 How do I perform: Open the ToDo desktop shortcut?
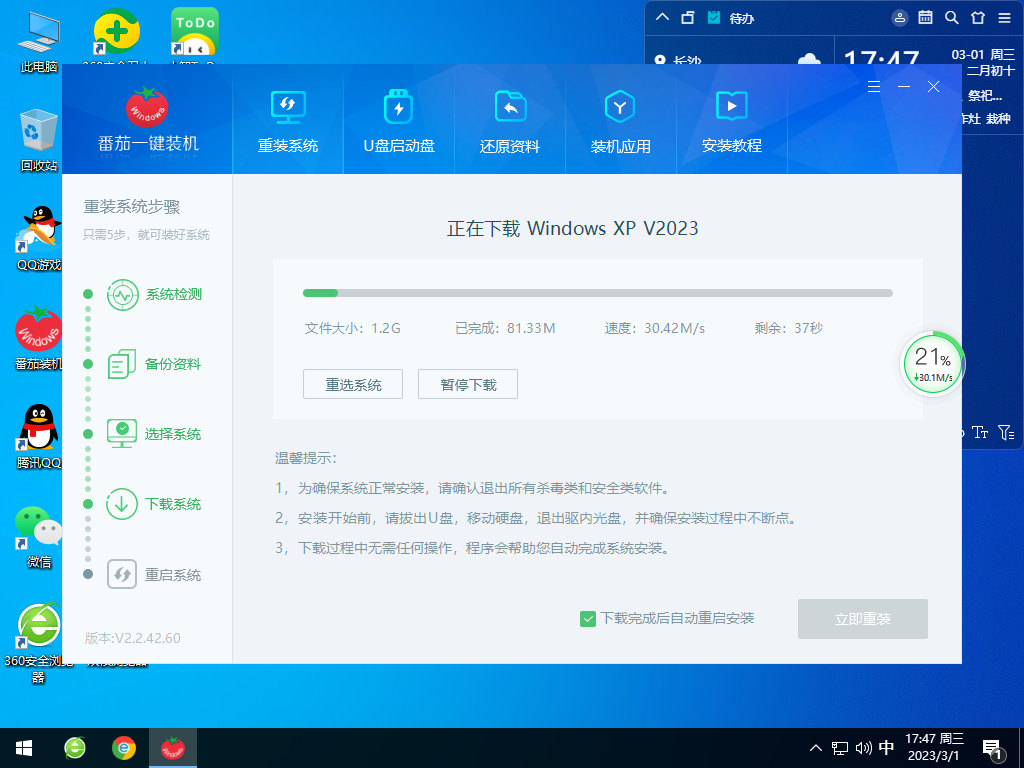click(x=194, y=37)
